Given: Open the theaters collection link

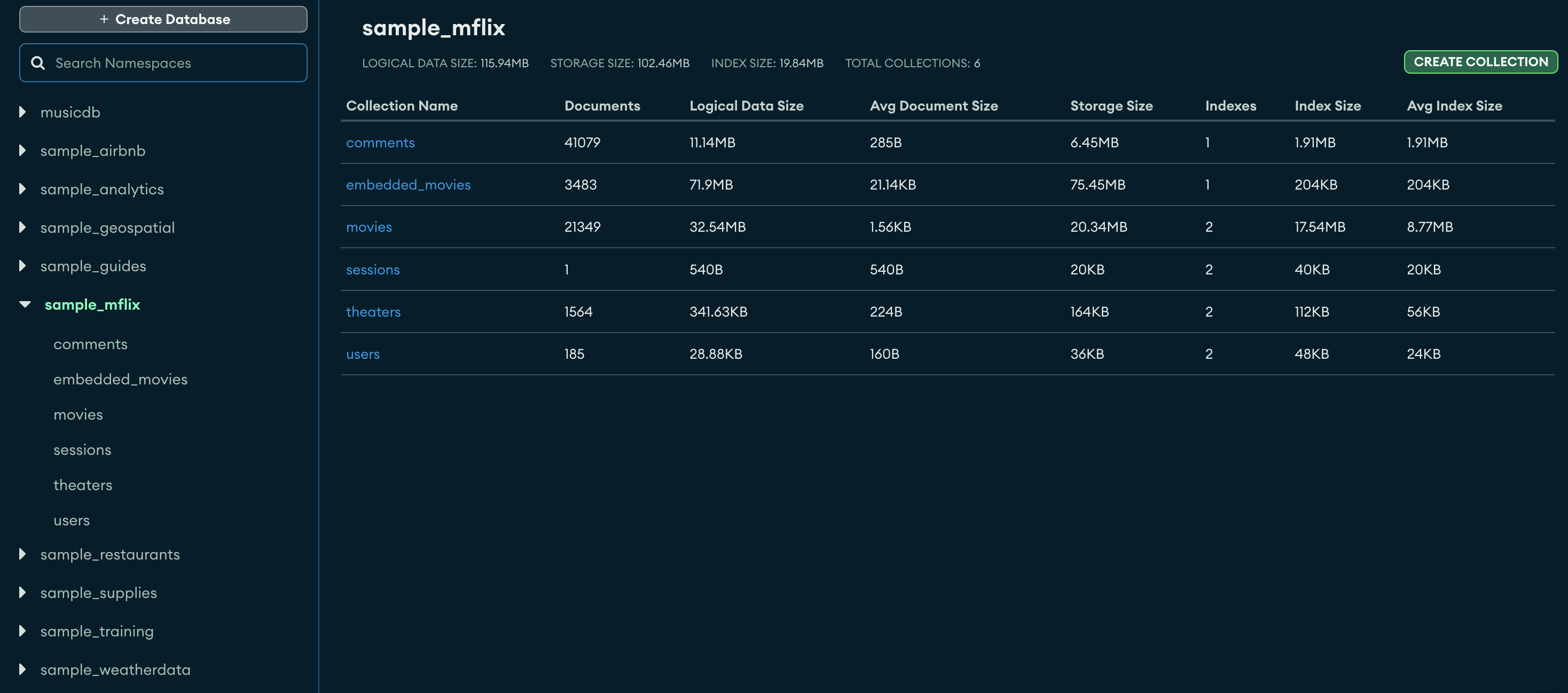Looking at the screenshot, I should coord(373,311).
